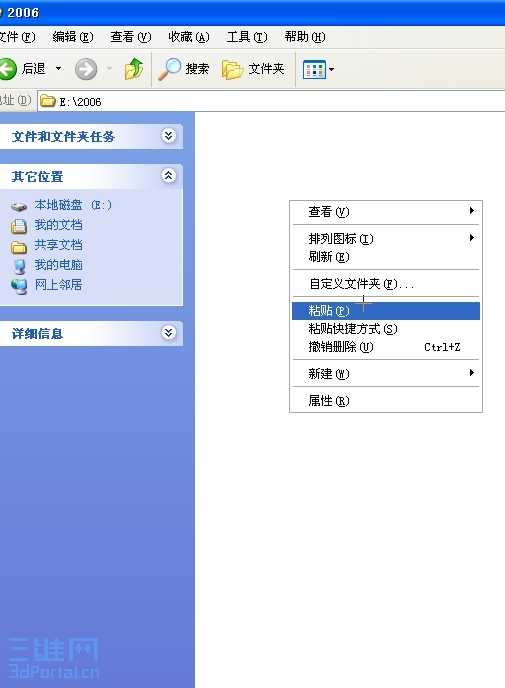Image resolution: width=505 pixels, height=688 pixels.
Task: Open the 本地磁盘 (E:) link
Action: (73, 205)
